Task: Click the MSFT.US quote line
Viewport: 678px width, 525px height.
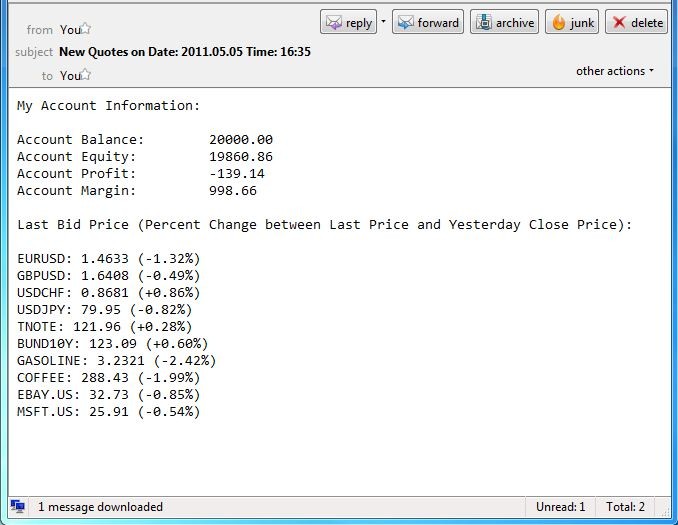Action: point(108,411)
